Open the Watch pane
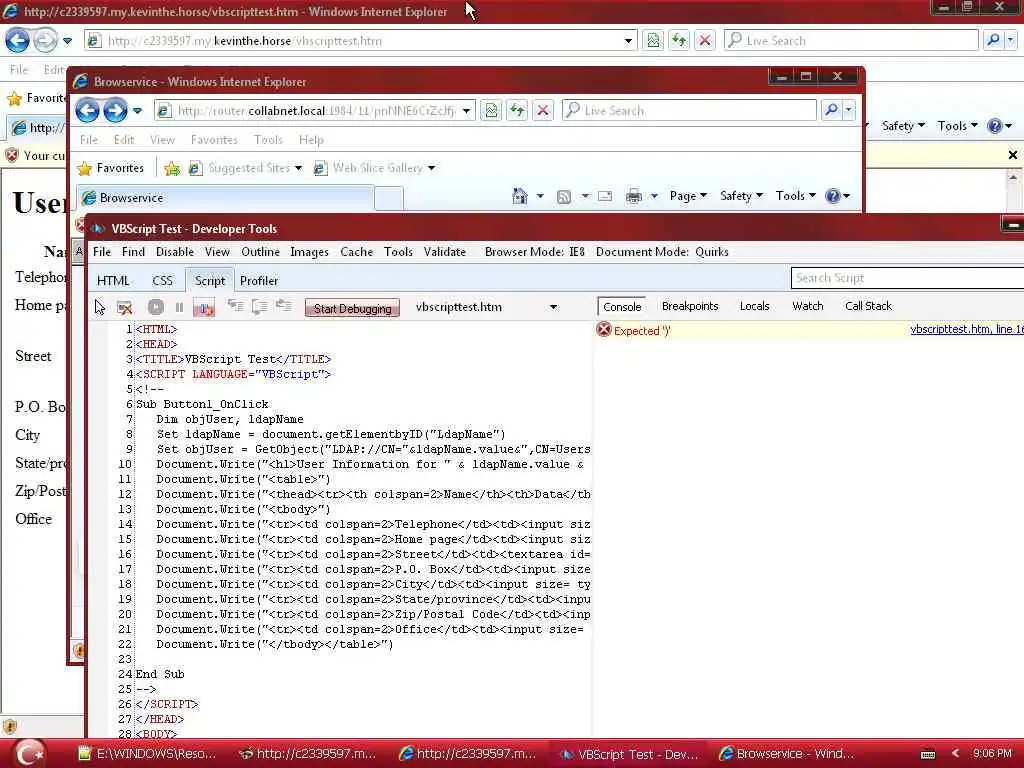 [807, 306]
